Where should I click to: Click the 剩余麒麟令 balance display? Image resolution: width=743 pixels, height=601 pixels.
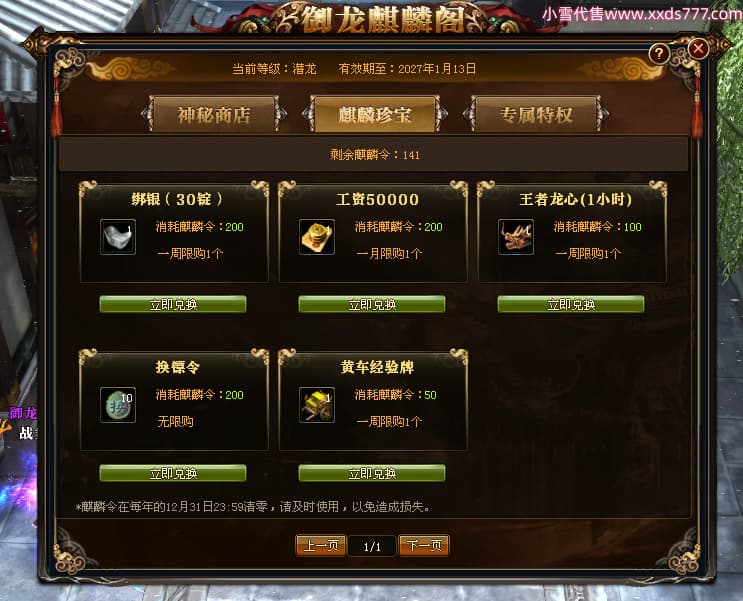(x=375, y=155)
